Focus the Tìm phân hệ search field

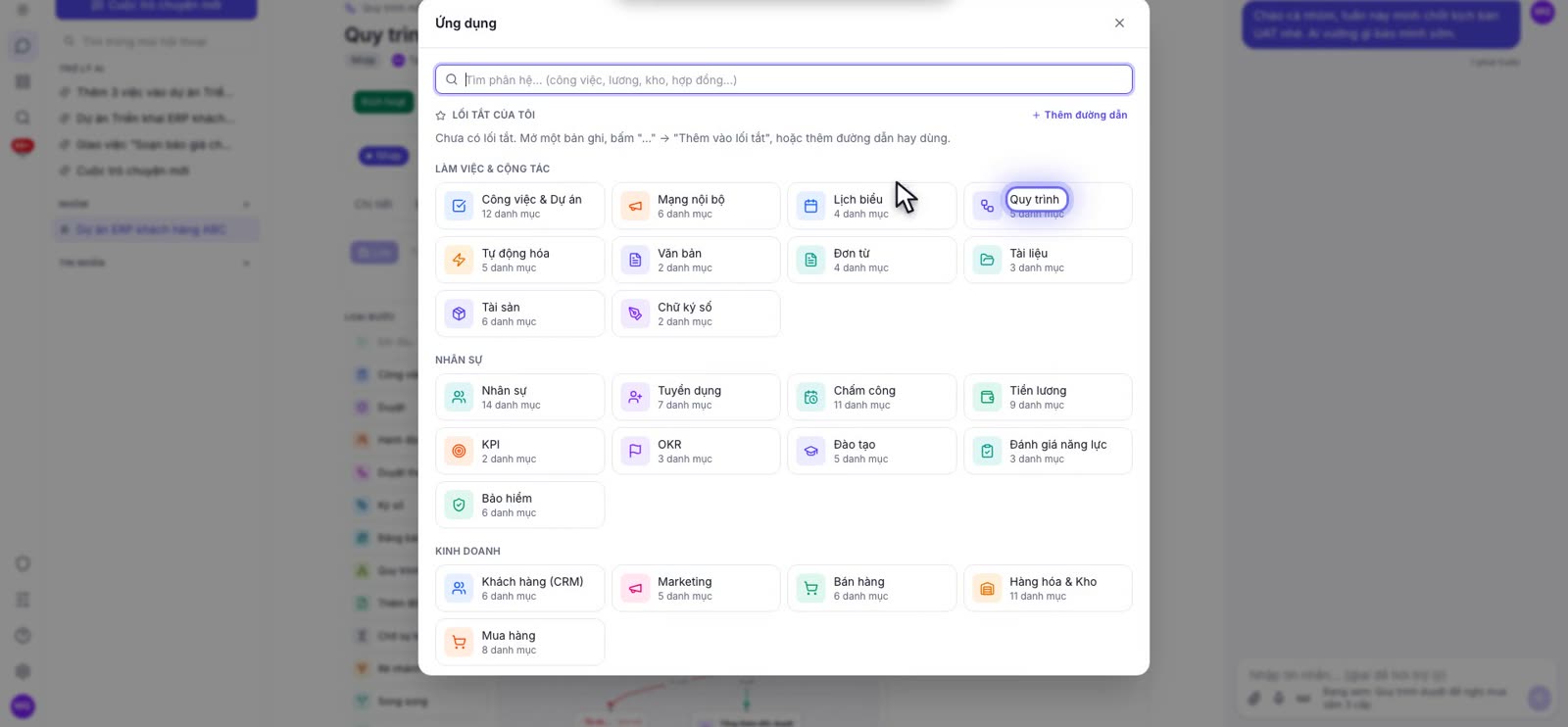click(x=784, y=79)
